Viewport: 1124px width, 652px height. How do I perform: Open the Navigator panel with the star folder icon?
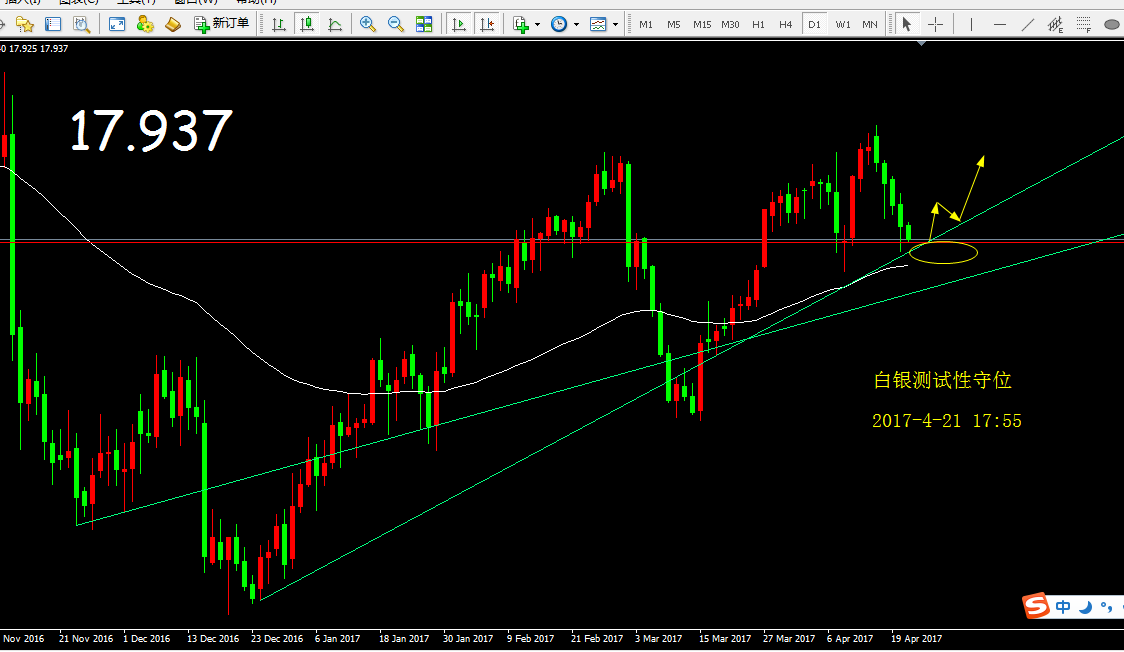coord(25,24)
